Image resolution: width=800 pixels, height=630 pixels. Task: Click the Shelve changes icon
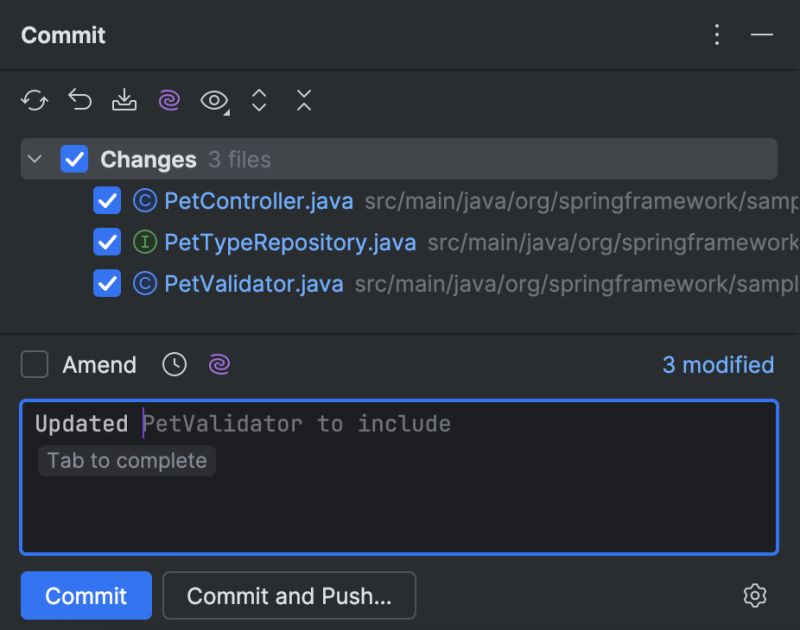(124, 100)
